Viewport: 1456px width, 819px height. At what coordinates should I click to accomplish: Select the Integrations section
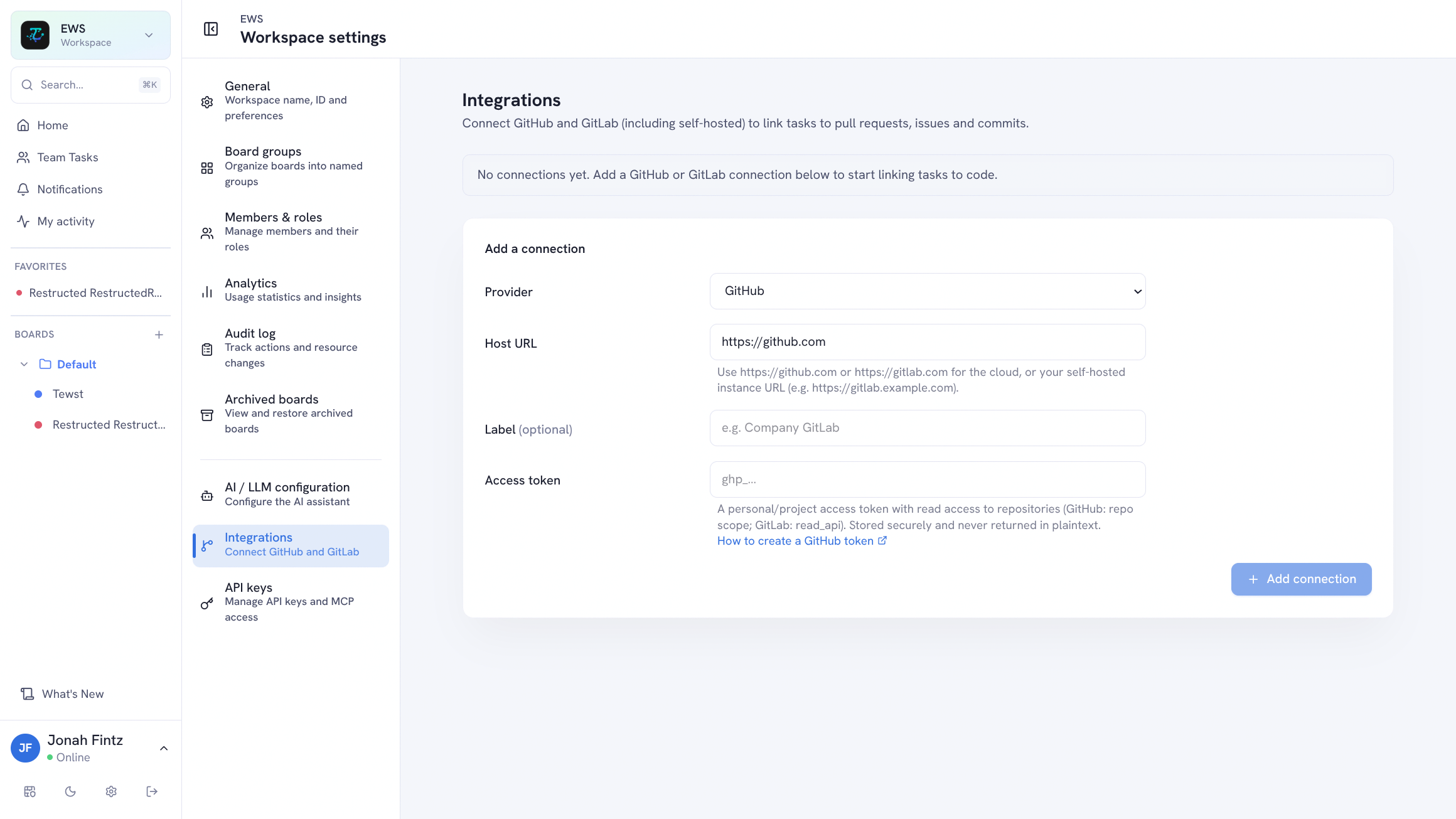pos(291,545)
